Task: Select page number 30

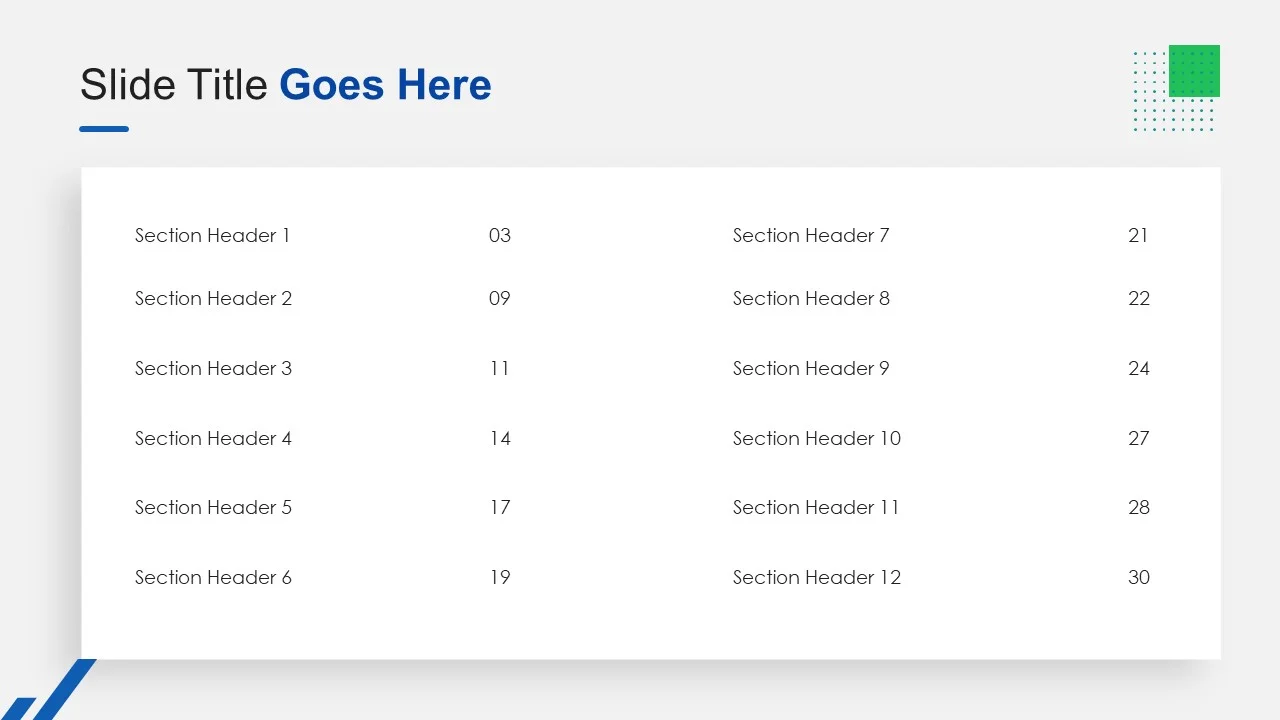Action: point(1139,578)
